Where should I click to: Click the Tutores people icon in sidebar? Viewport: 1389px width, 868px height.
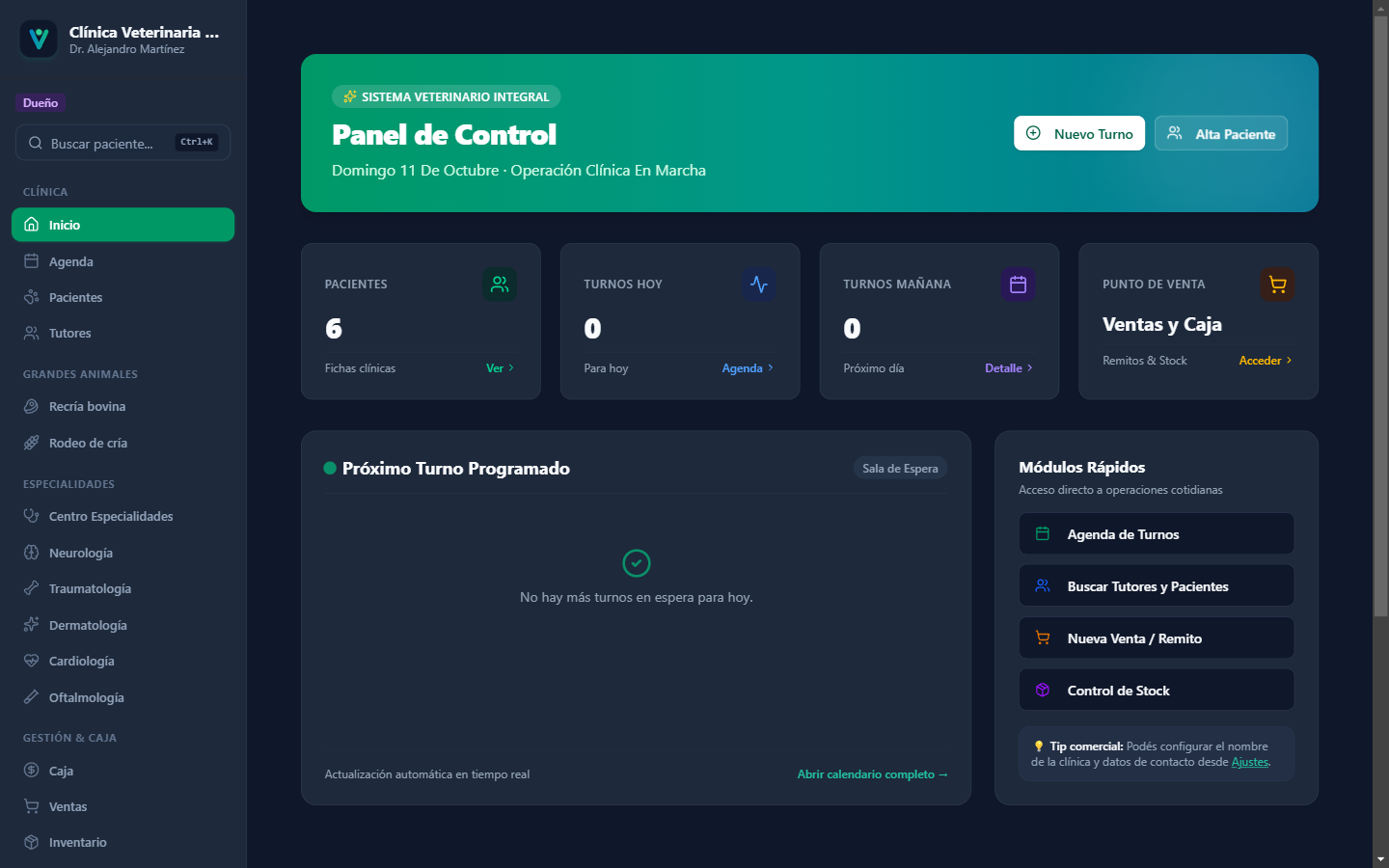pyautogui.click(x=31, y=333)
